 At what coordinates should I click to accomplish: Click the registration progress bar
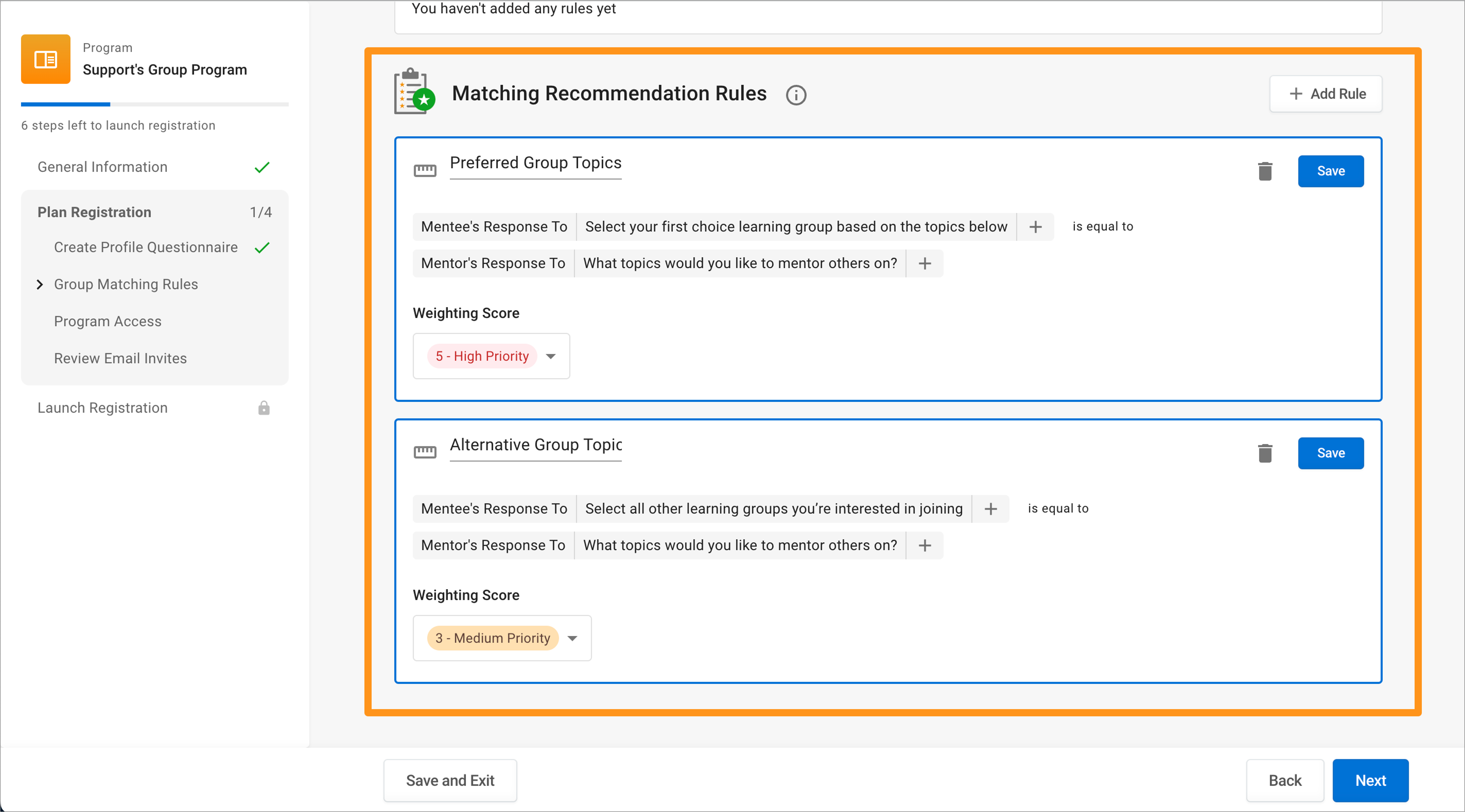point(155,105)
